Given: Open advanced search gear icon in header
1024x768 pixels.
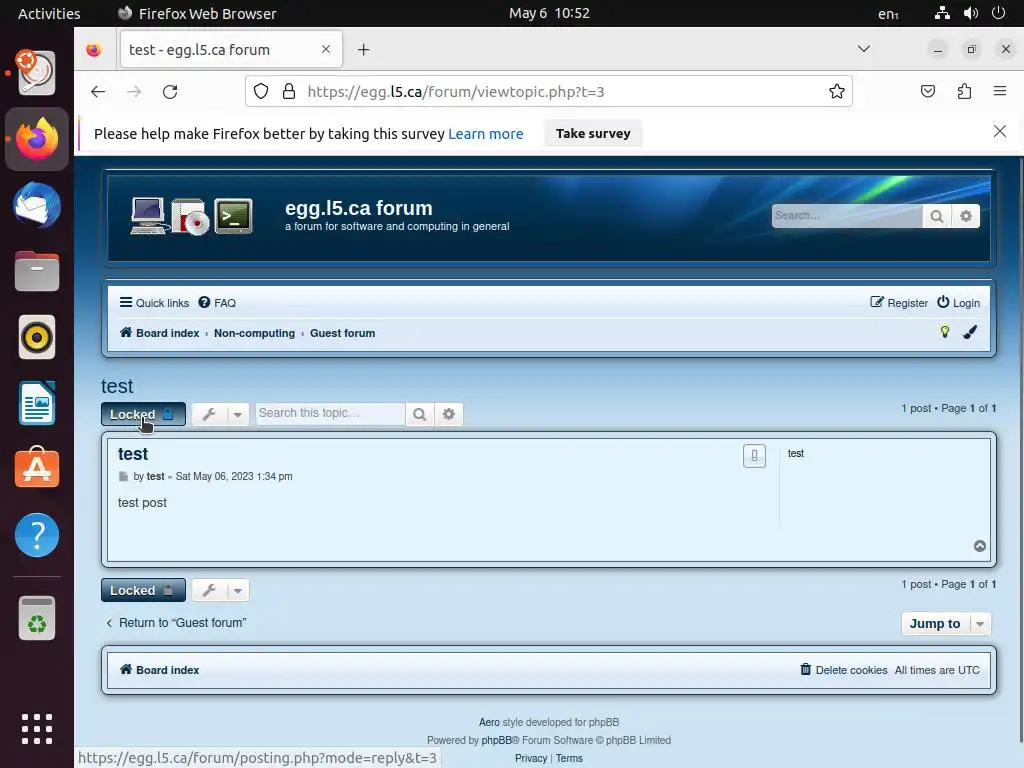Looking at the screenshot, I should pos(966,216).
